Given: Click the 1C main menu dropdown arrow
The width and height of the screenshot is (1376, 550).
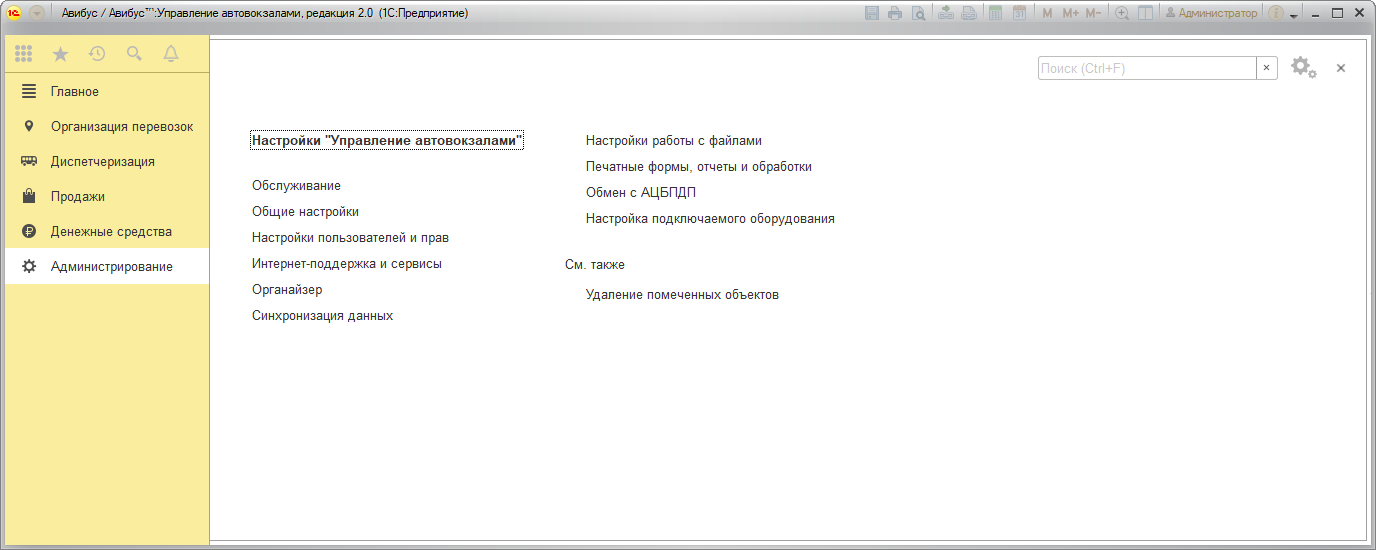Looking at the screenshot, I should pyautogui.click(x=36, y=13).
